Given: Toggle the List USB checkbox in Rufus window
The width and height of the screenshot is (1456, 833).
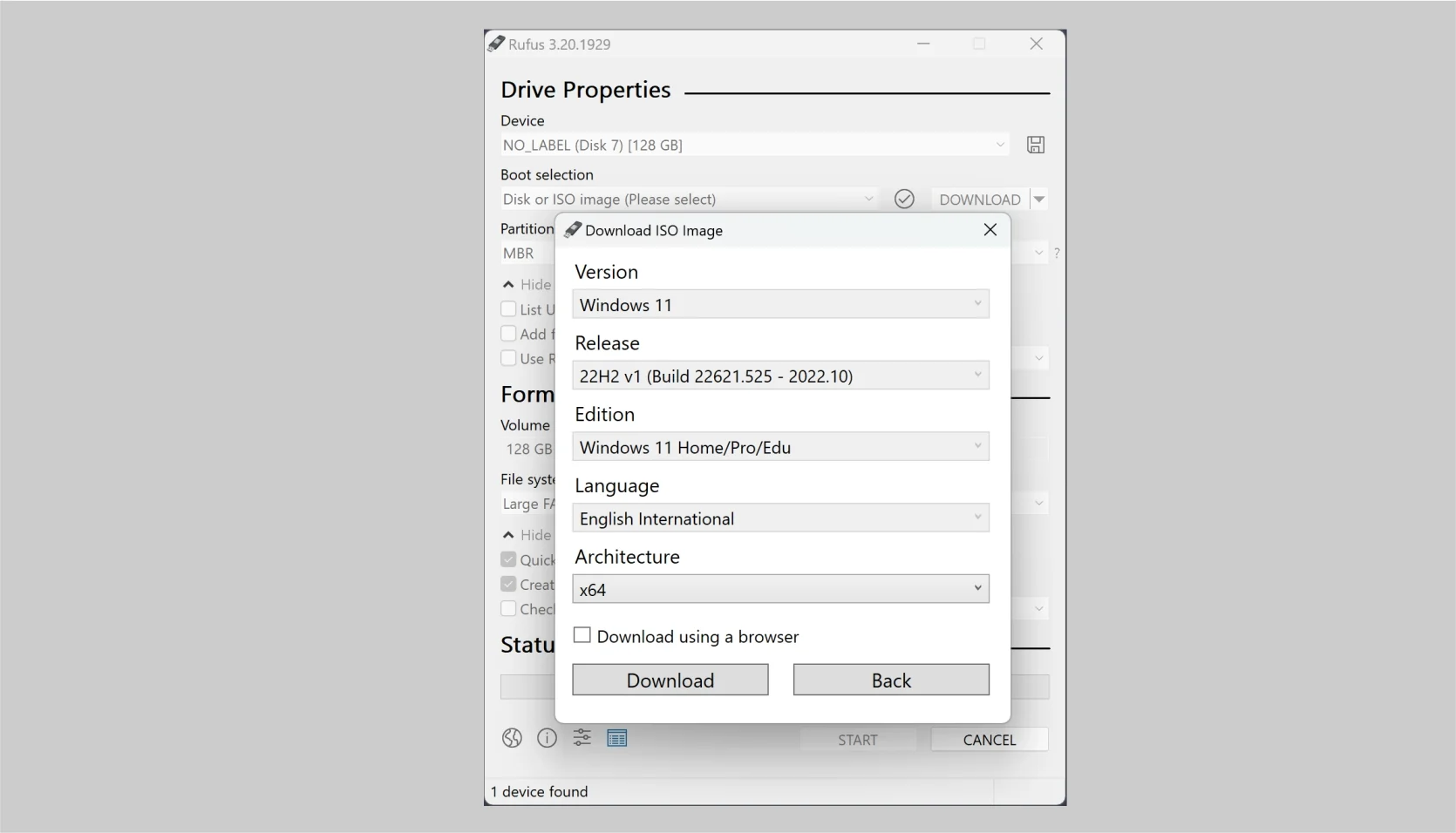Looking at the screenshot, I should pos(508,308).
